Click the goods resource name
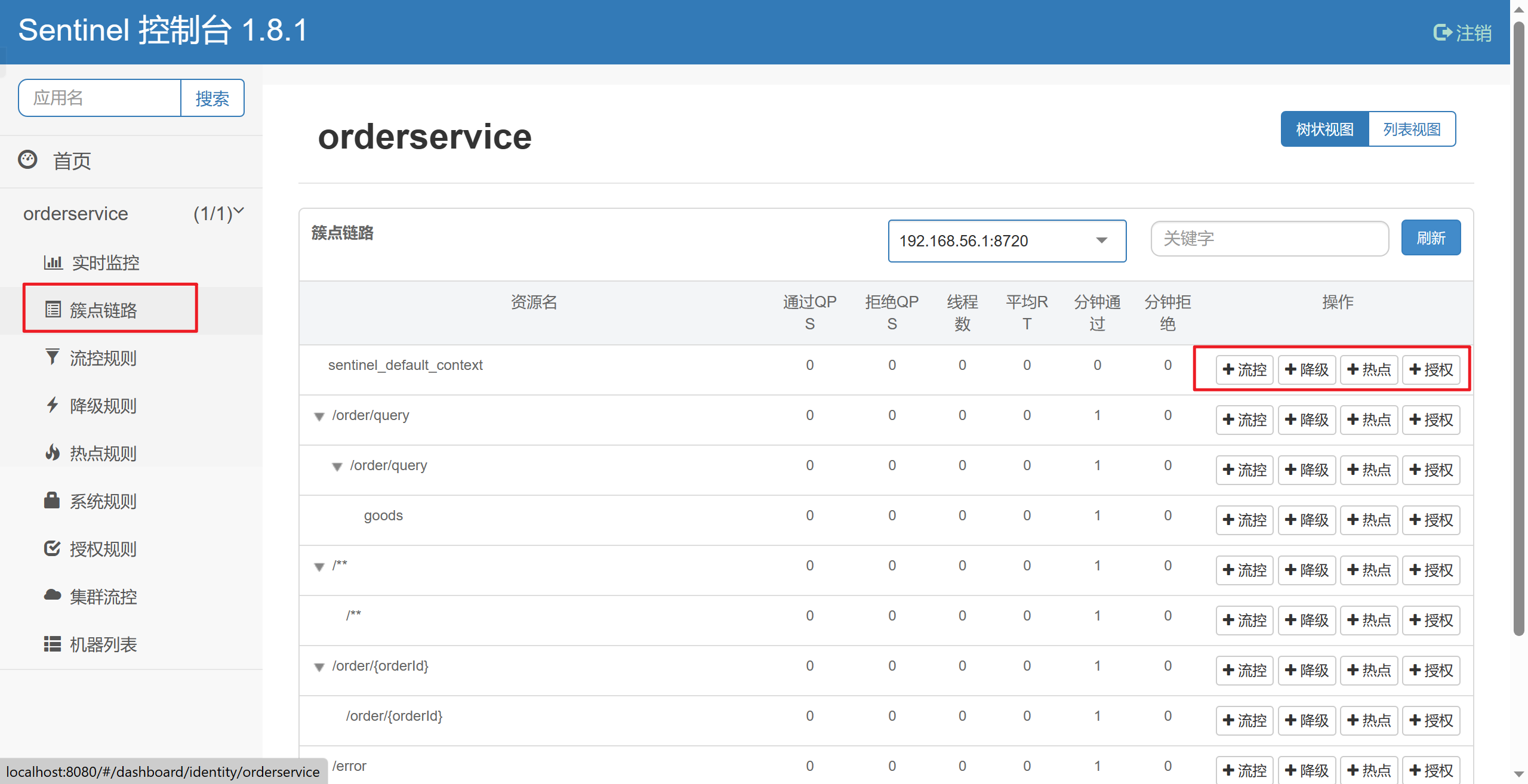1528x784 pixels. coord(383,516)
